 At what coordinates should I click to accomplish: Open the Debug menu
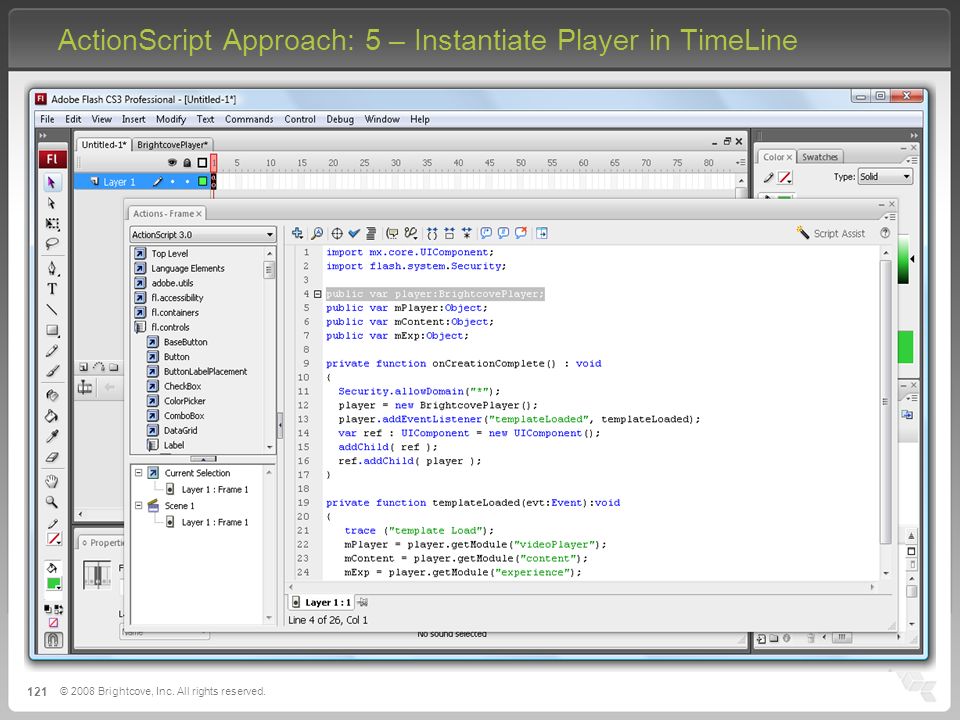340,119
